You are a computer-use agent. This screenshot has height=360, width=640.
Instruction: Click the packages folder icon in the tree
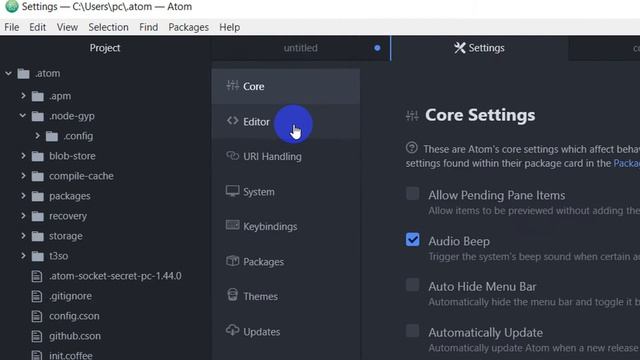(x=38, y=196)
